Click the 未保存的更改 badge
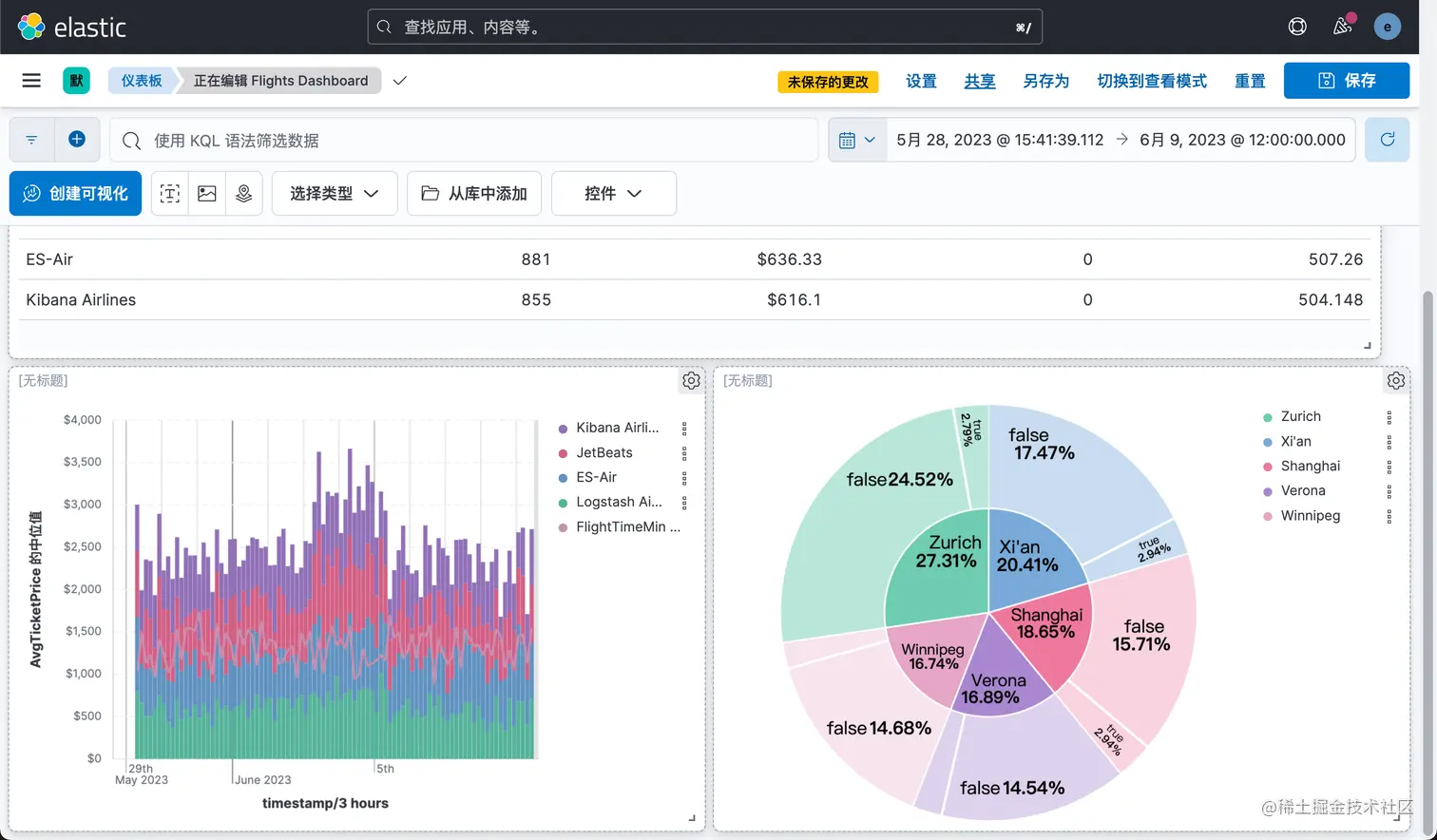The height and width of the screenshot is (840, 1437). (x=828, y=82)
